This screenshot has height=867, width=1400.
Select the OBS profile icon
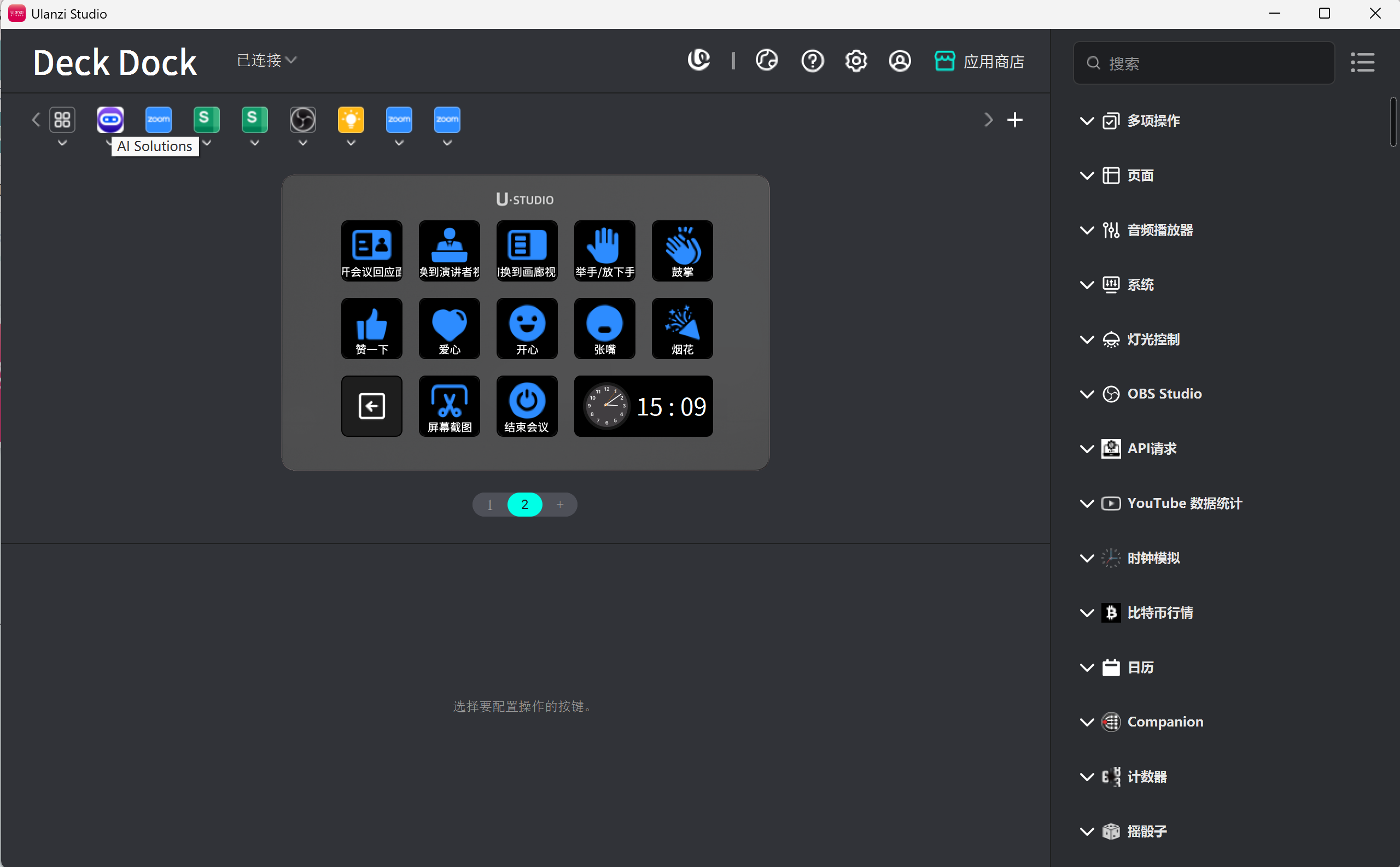303,120
